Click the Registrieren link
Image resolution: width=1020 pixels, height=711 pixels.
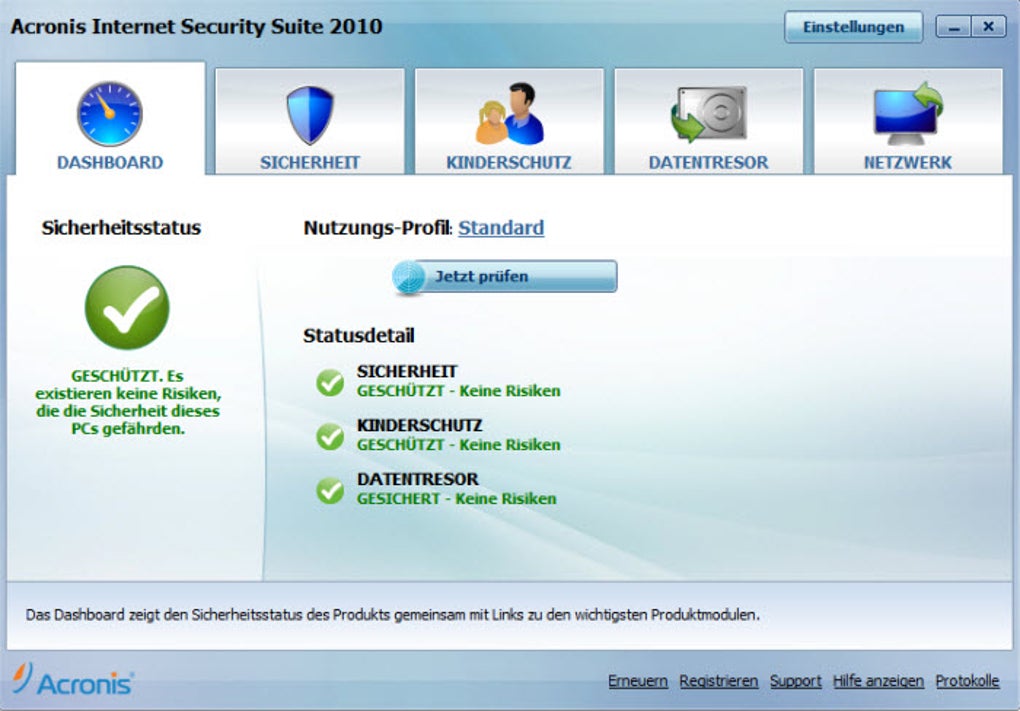point(719,680)
